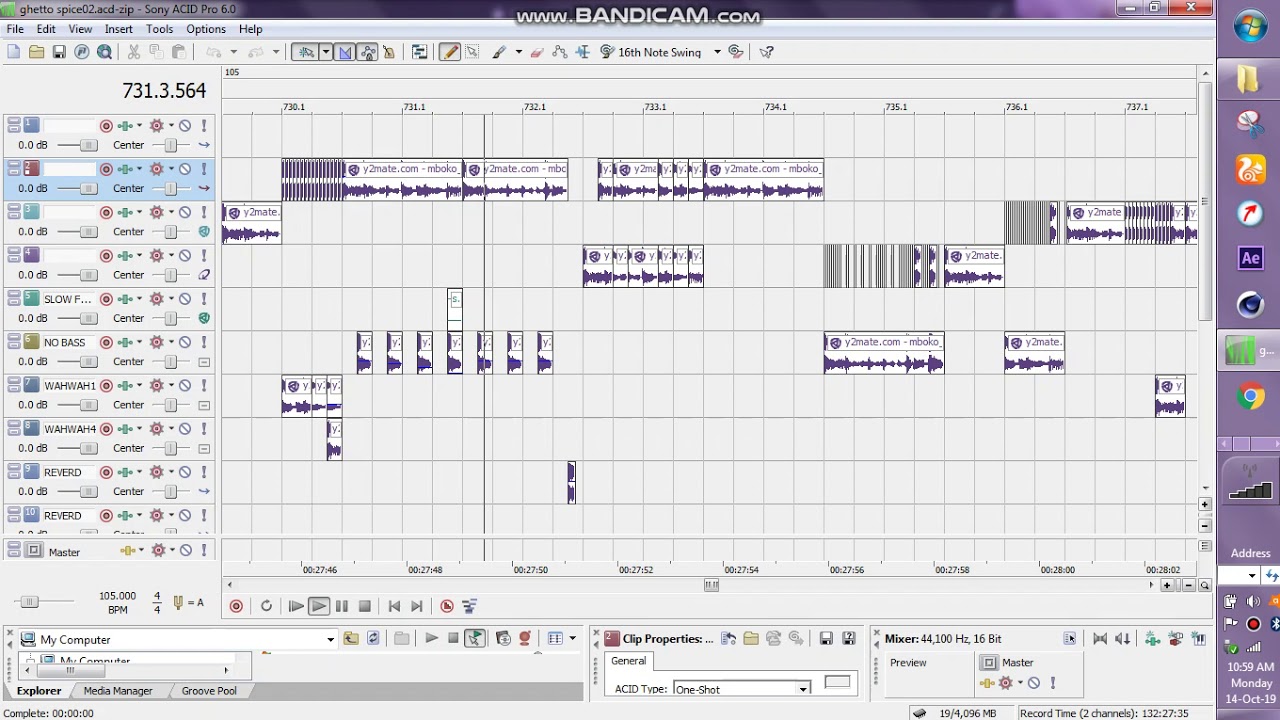Image resolution: width=1280 pixels, height=720 pixels.
Task: Open the Edit menu
Action: [x=46, y=29]
